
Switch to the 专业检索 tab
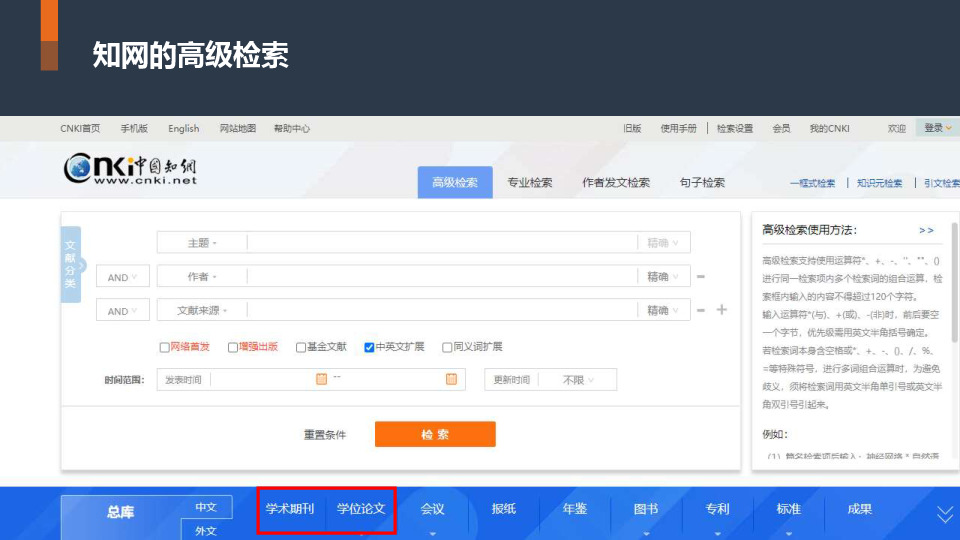coord(530,182)
